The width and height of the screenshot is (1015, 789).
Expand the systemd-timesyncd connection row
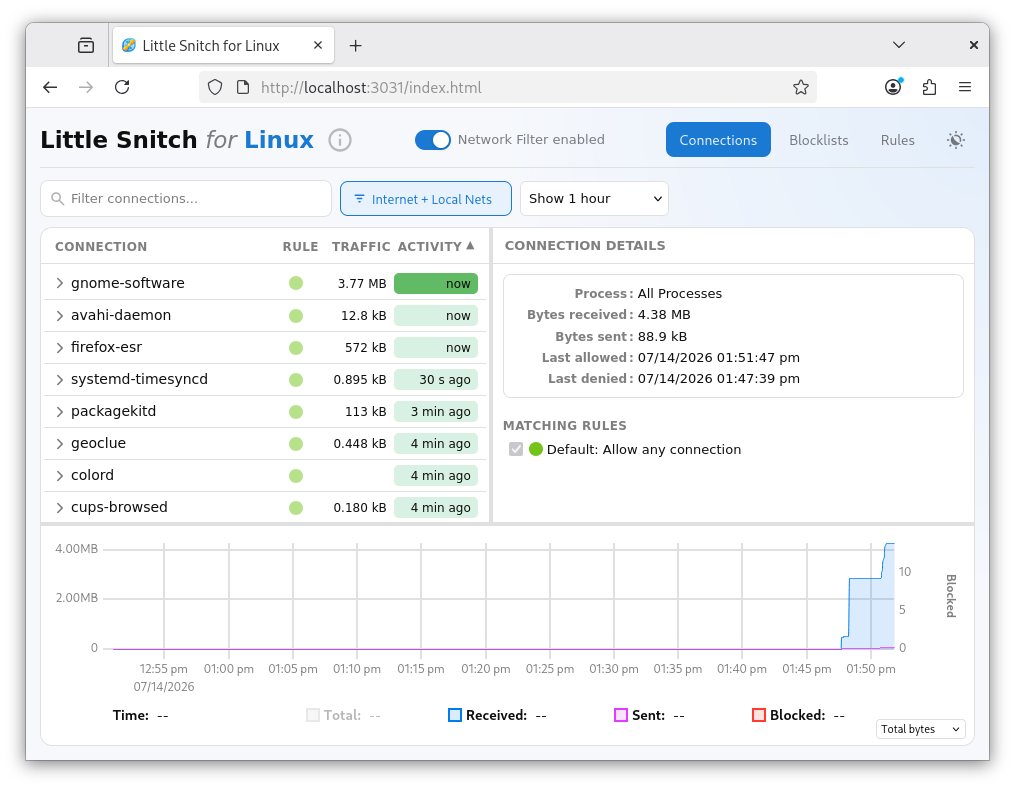click(x=60, y=380)
